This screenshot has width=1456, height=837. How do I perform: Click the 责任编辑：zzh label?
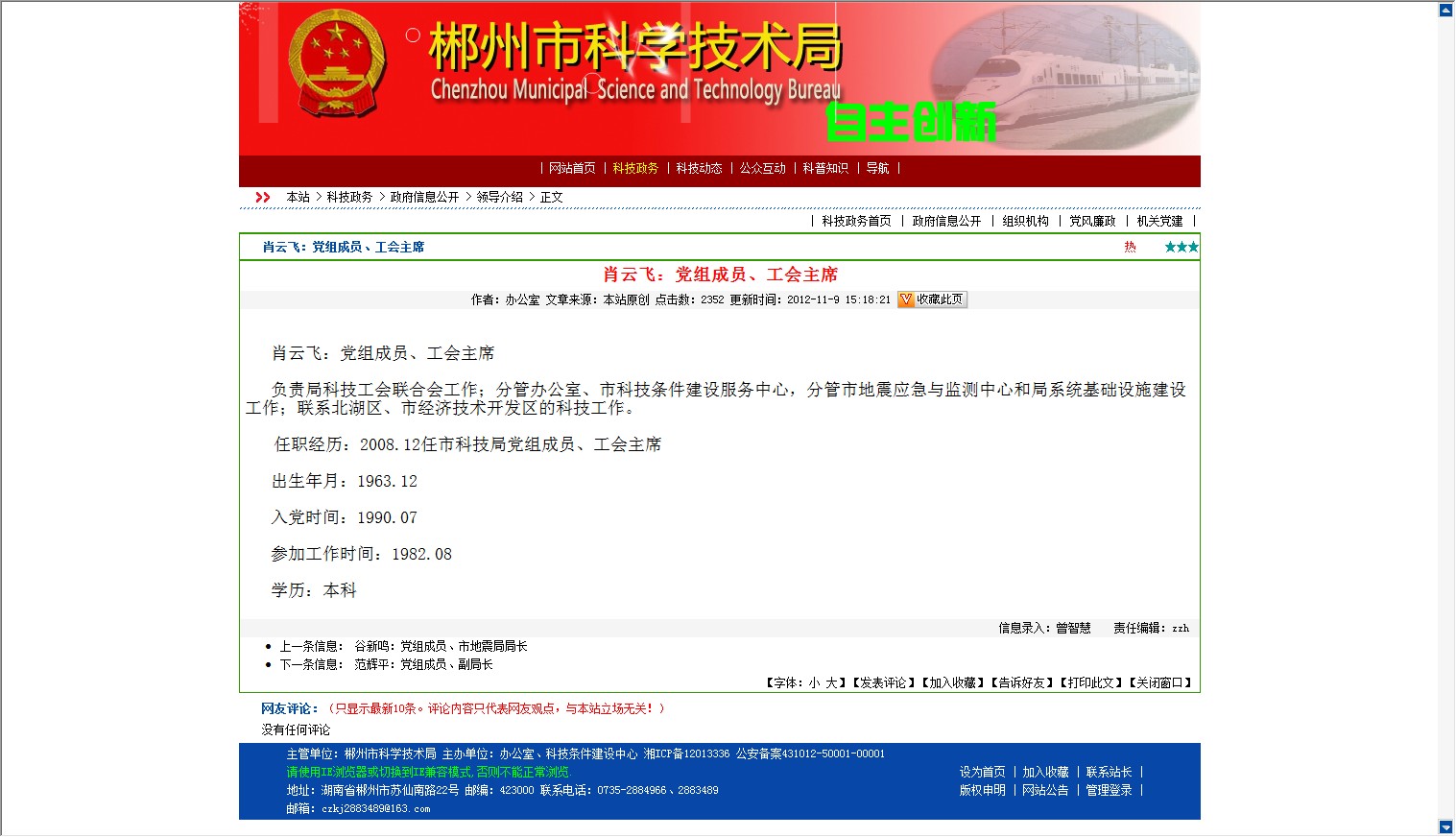click(x=1151, y=628)
